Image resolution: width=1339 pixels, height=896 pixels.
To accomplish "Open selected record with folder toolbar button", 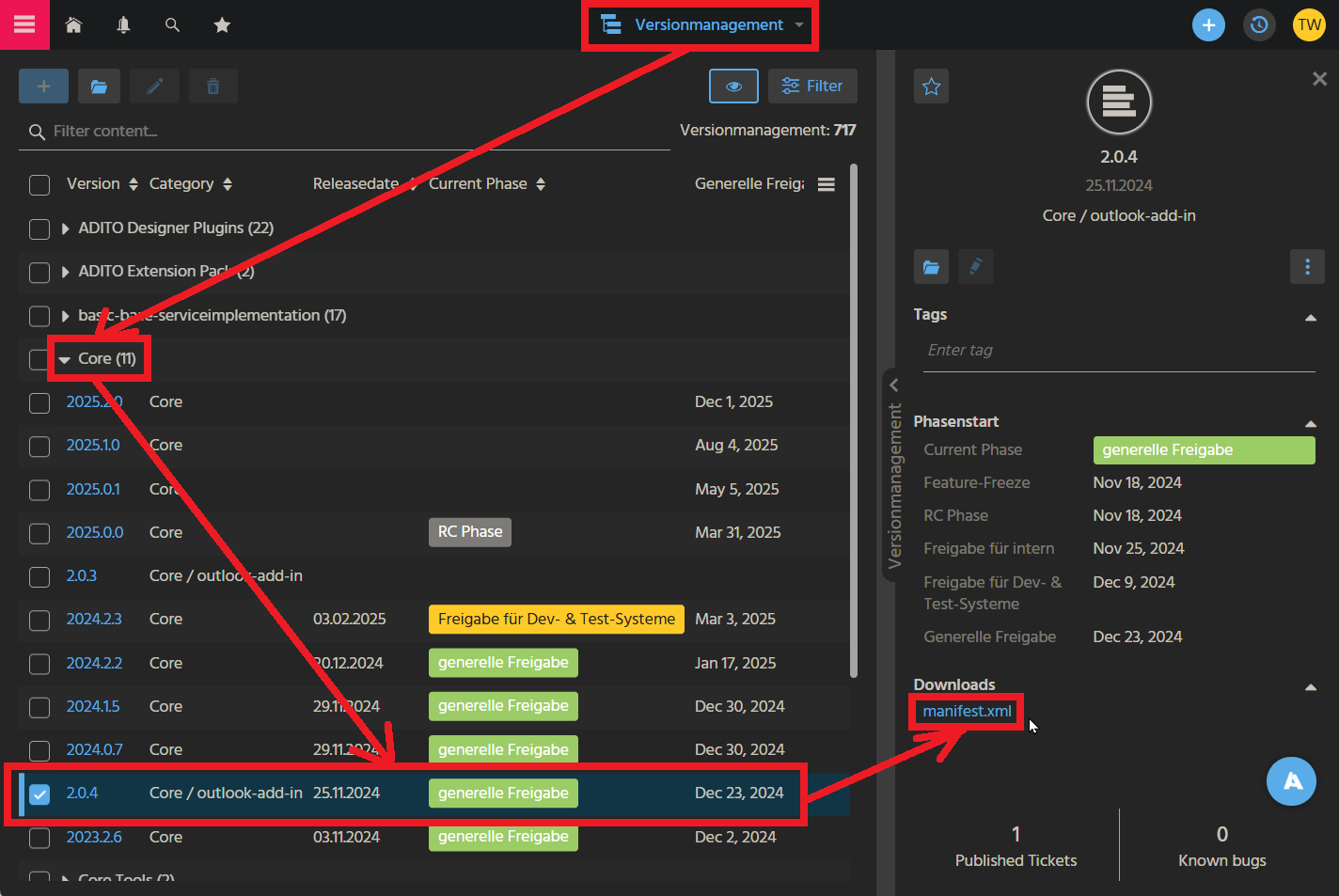I will coord(99,86).
